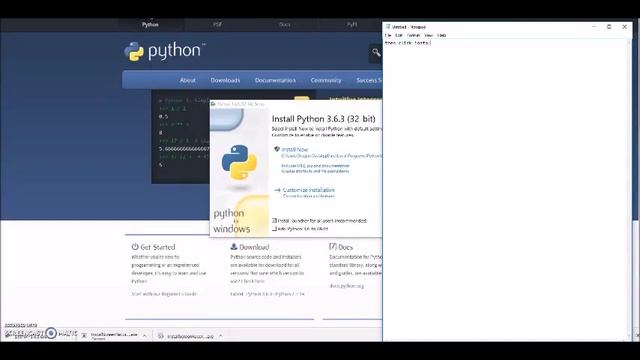Viewport: 640px width, 360px height.
Task: Maximize the Notepad window
Action: click(609, 27)
